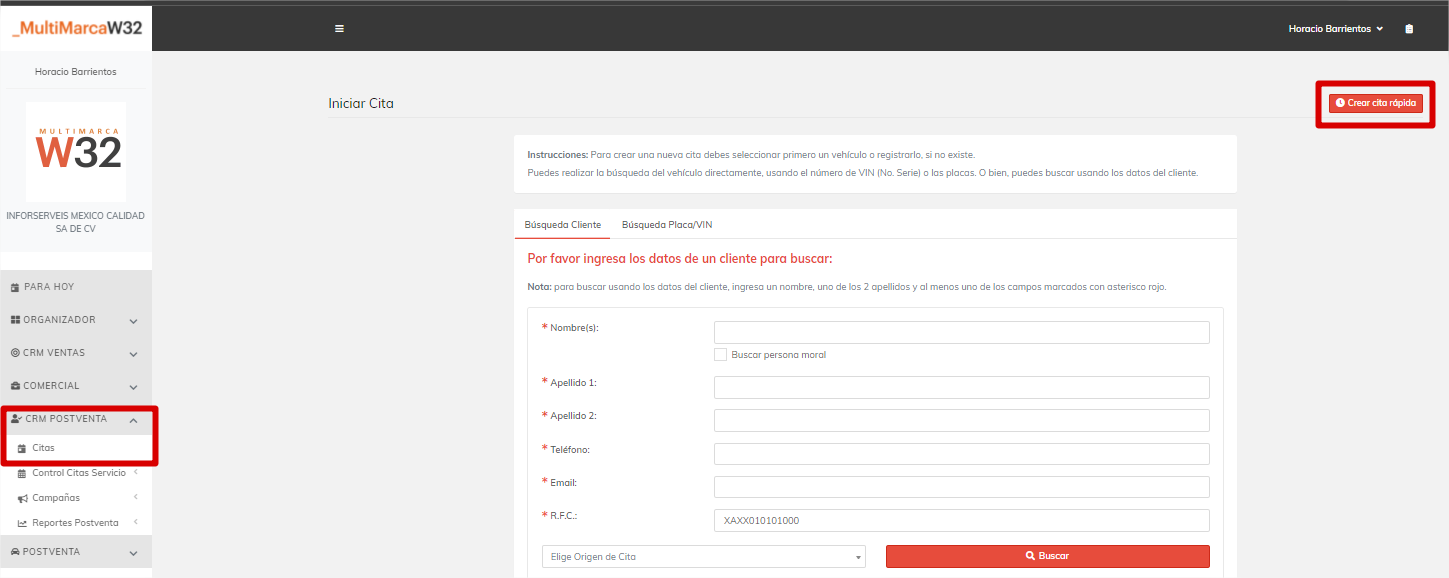The width and height of the screenshot is (1449, 578).
Task: Open the Campañas megaphone item
Action: tap(55, 498)
